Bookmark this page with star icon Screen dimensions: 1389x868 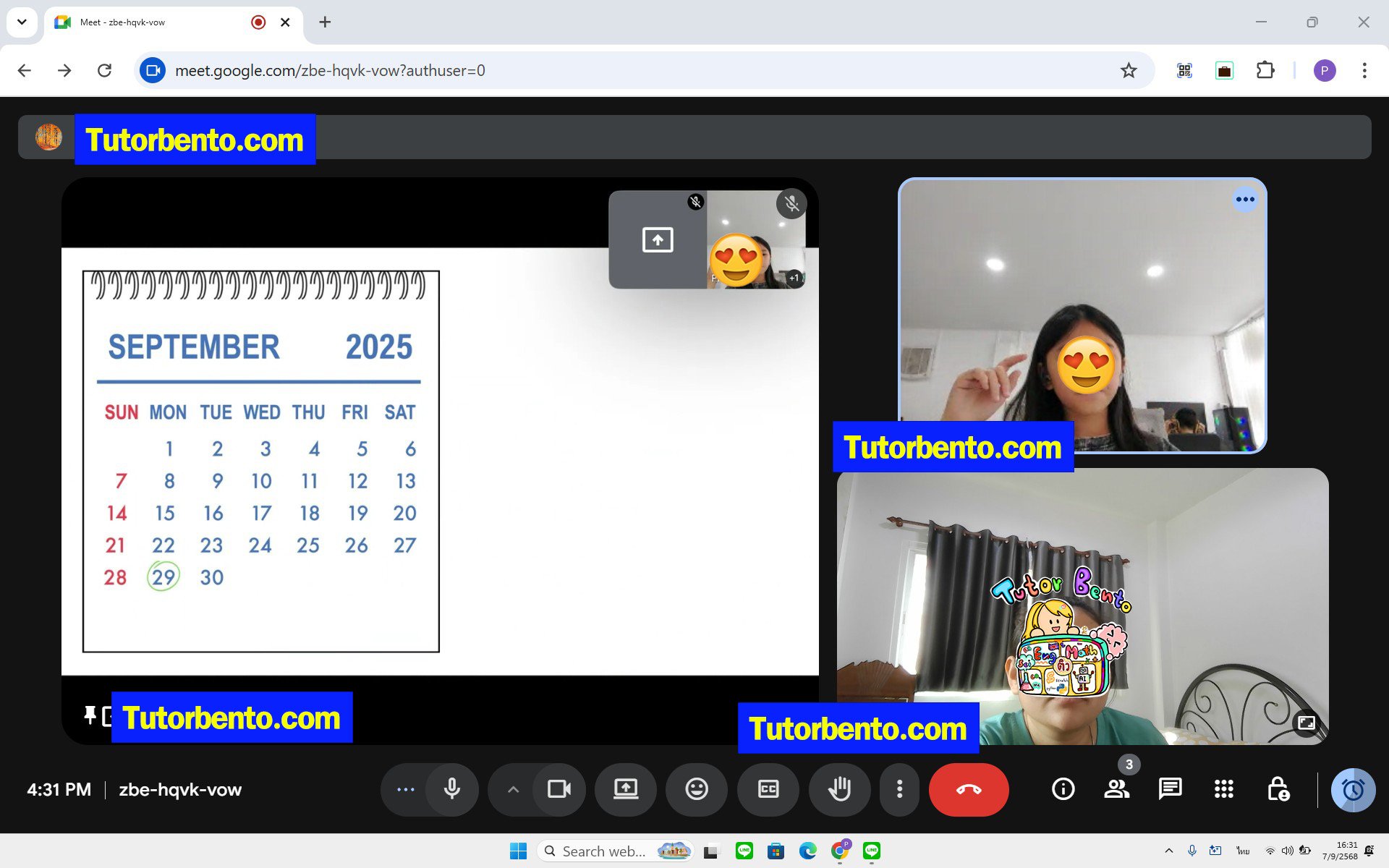coord(1129,70)
